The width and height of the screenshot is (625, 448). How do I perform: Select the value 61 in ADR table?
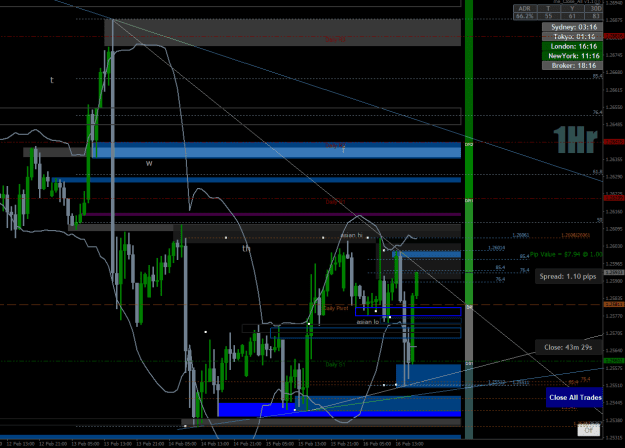point(572,16)
